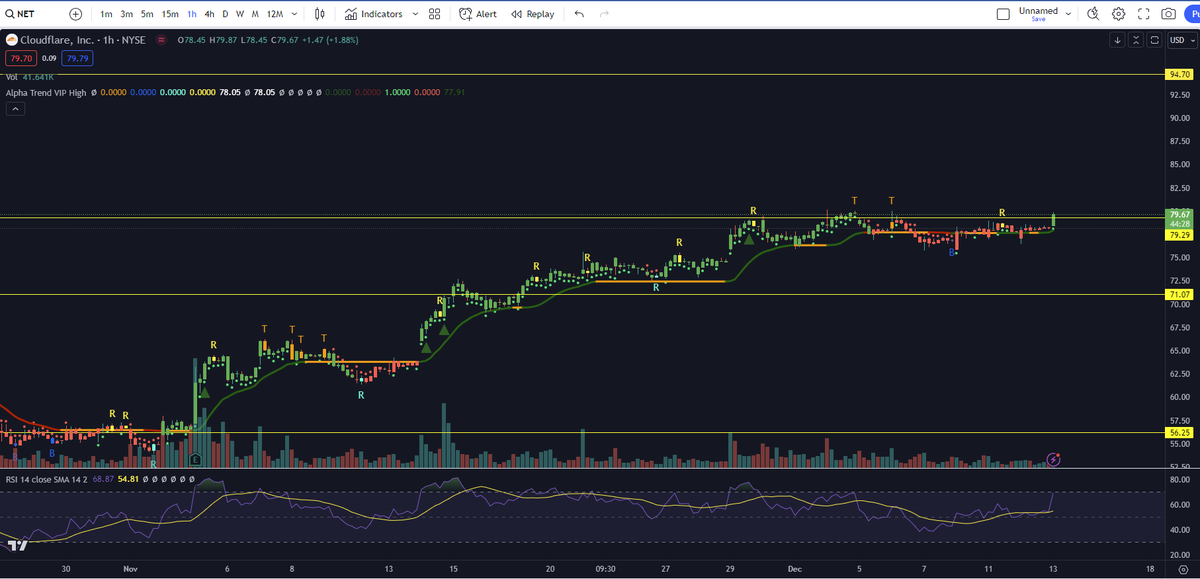
Task: Click the rounded-rectangle pane button beside USD
Action: coord(1155,40)
